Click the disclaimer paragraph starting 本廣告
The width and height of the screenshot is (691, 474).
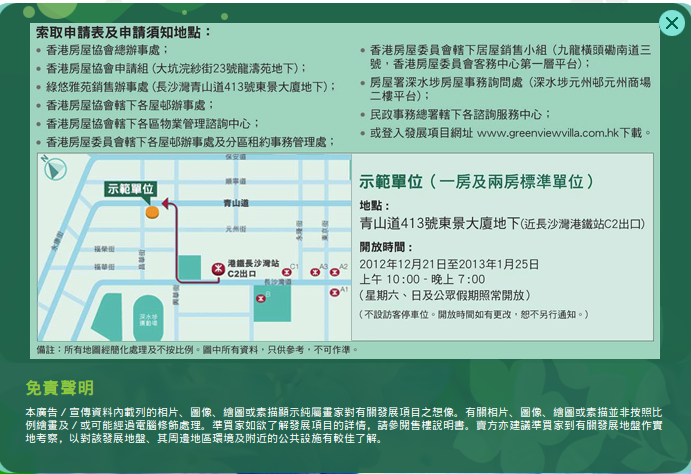(x=344, y=426)
